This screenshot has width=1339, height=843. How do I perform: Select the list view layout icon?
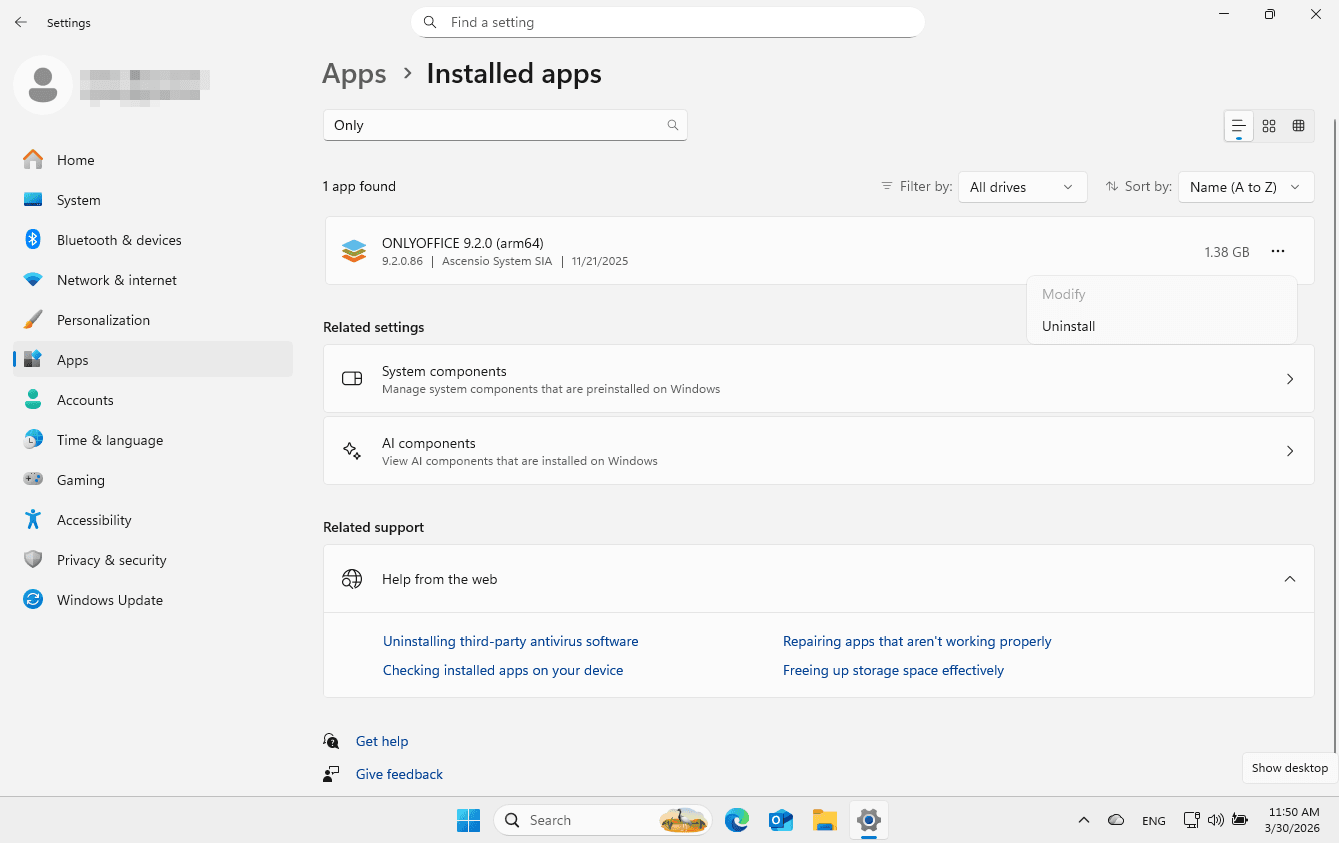tap(1238, 126)
